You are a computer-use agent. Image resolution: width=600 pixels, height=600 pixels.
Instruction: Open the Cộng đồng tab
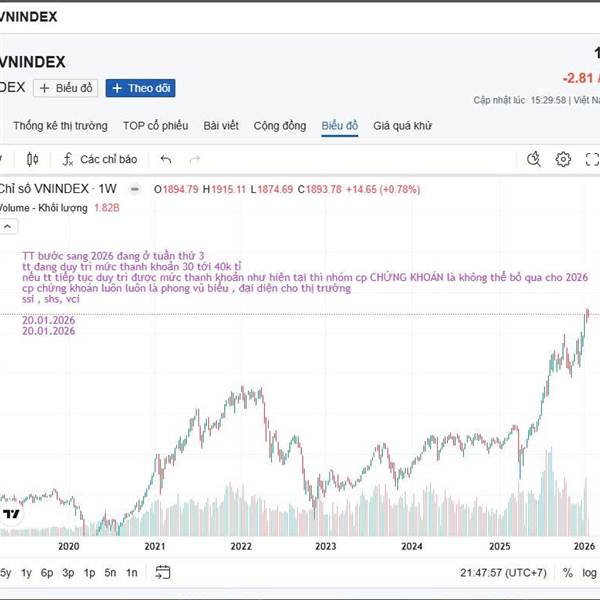pyautogui.click(x=280, y=126)
